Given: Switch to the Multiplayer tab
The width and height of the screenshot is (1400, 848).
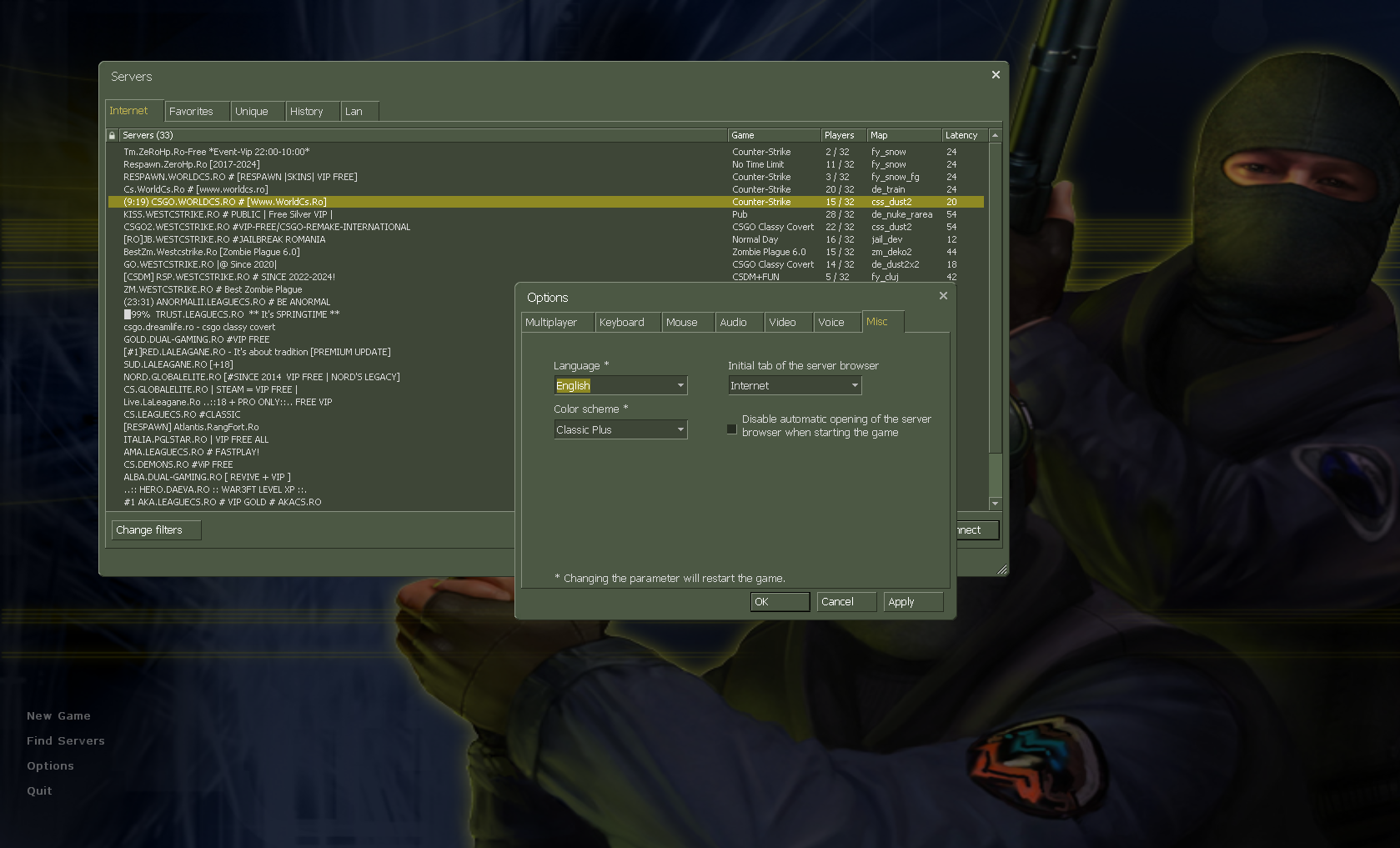Looking at the screenshot, I should click(557, 323).
